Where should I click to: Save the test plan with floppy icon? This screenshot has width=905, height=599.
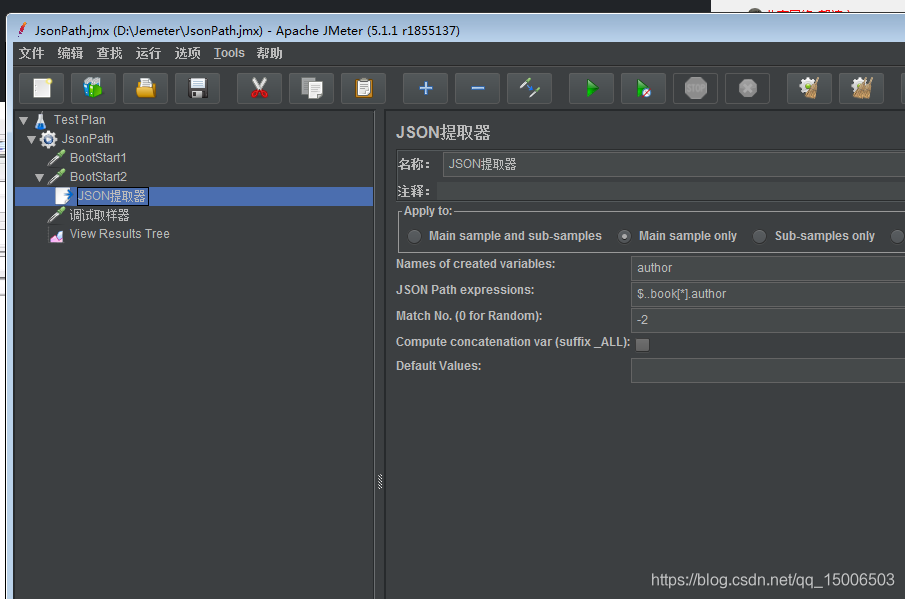[x=197, y=88]
